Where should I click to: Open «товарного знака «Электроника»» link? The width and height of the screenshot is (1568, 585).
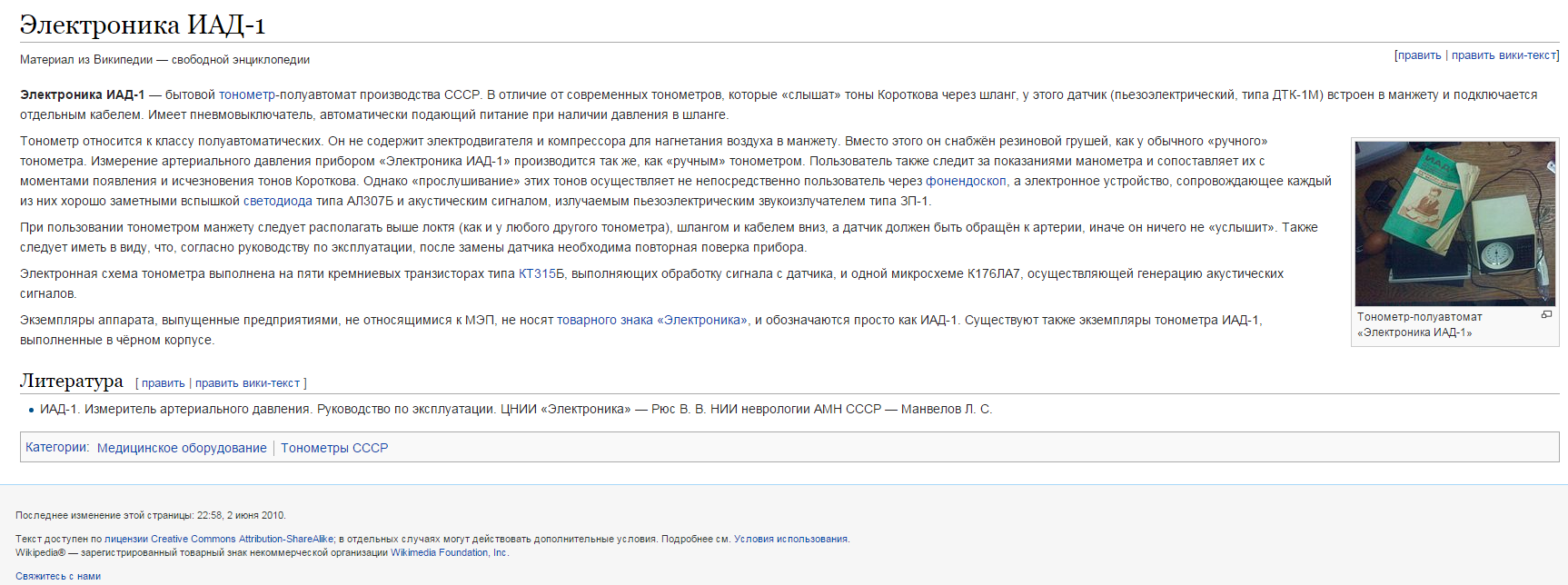coord(652,320)
